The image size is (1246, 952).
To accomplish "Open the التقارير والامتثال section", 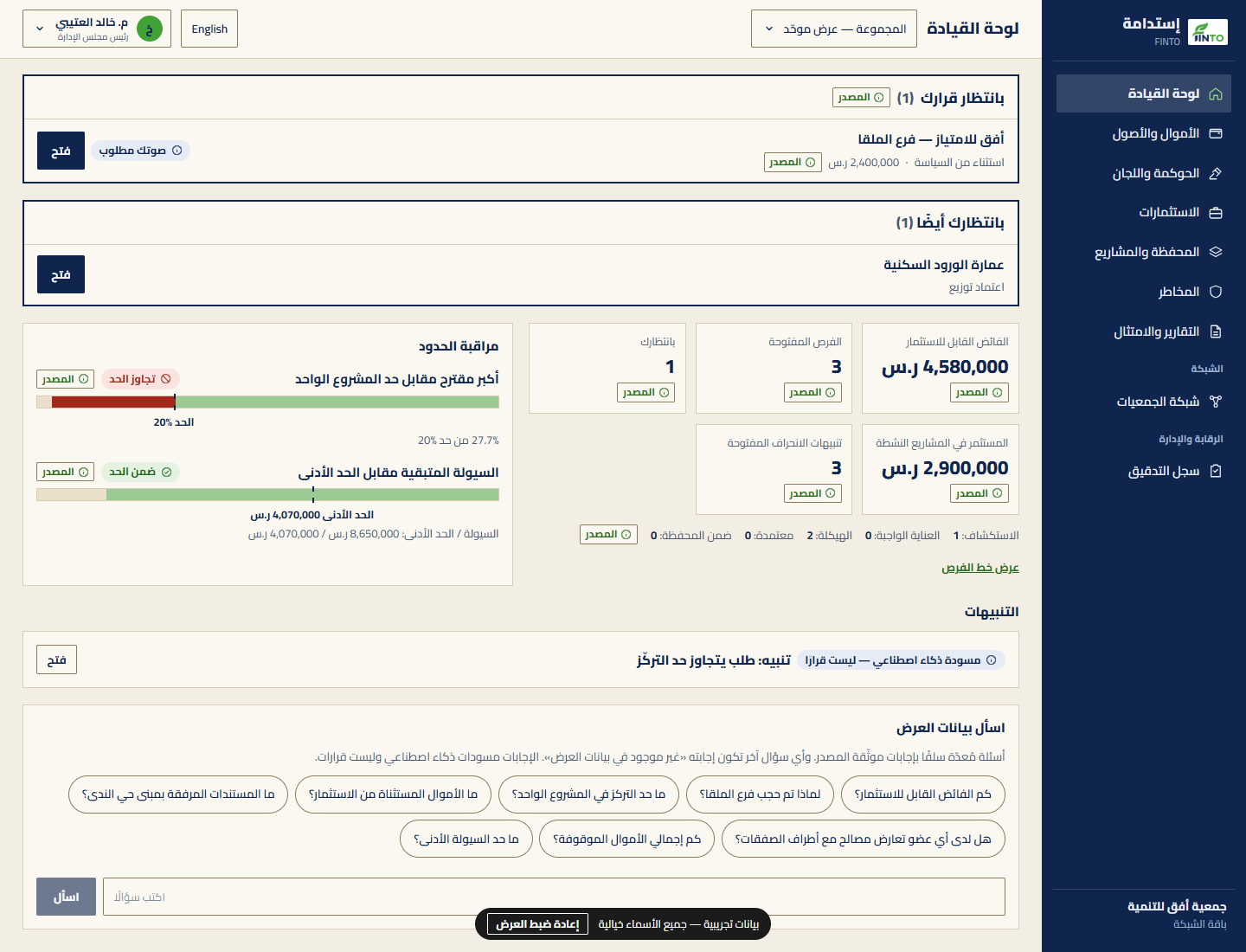I will click(x=1144, y=331).
